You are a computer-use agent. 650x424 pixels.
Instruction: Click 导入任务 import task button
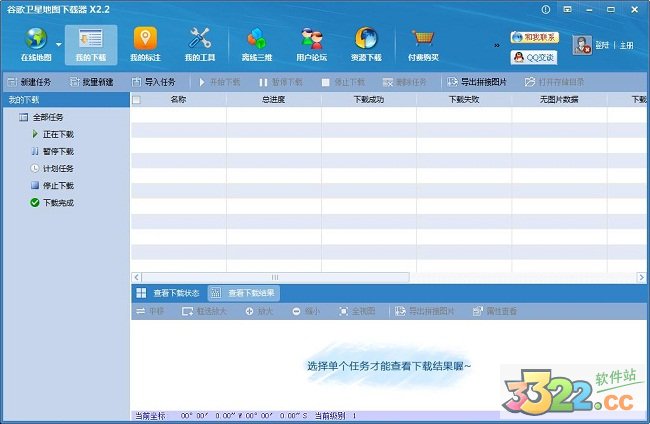click(x=154, y=82)
